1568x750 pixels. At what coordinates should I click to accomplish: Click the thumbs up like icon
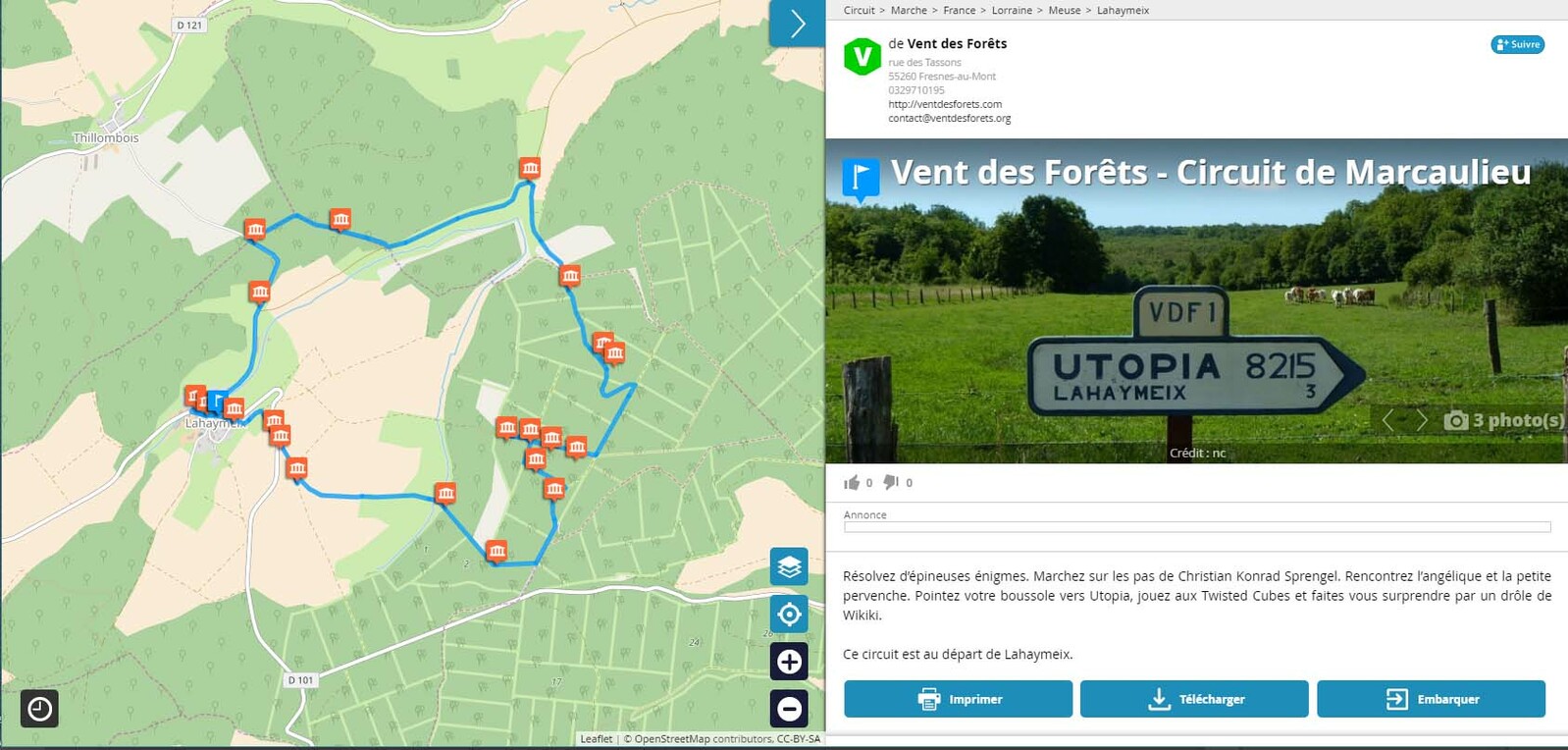pyautogui.click(x=852, y=482)
